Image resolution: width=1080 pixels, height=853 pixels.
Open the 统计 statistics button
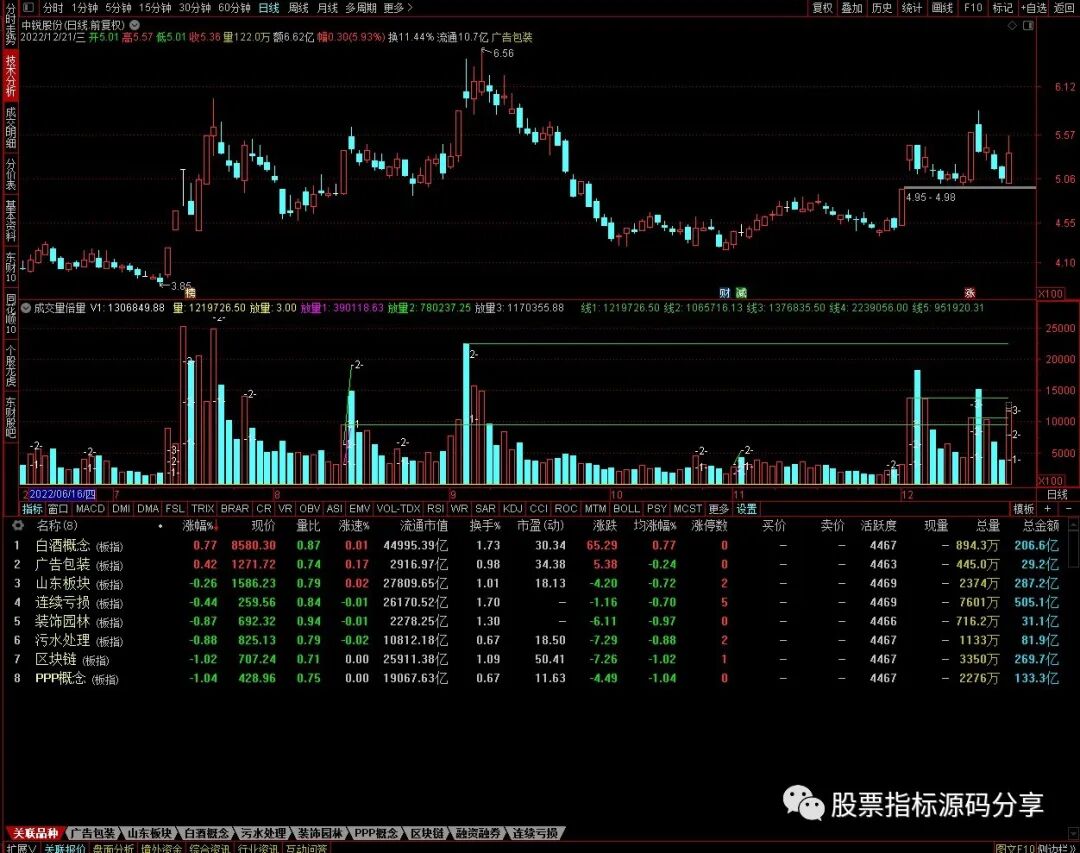[x=912, y=8]
